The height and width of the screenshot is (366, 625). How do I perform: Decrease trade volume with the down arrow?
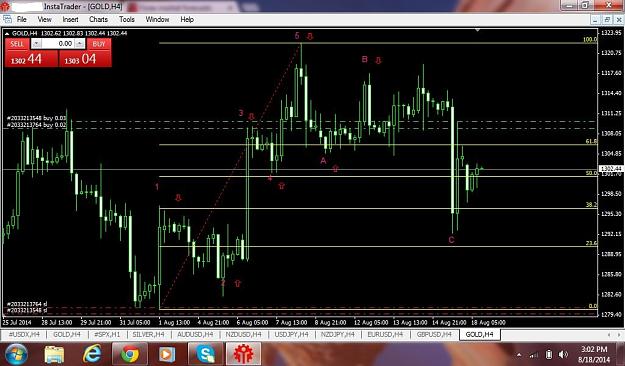[x=36, y=44]
